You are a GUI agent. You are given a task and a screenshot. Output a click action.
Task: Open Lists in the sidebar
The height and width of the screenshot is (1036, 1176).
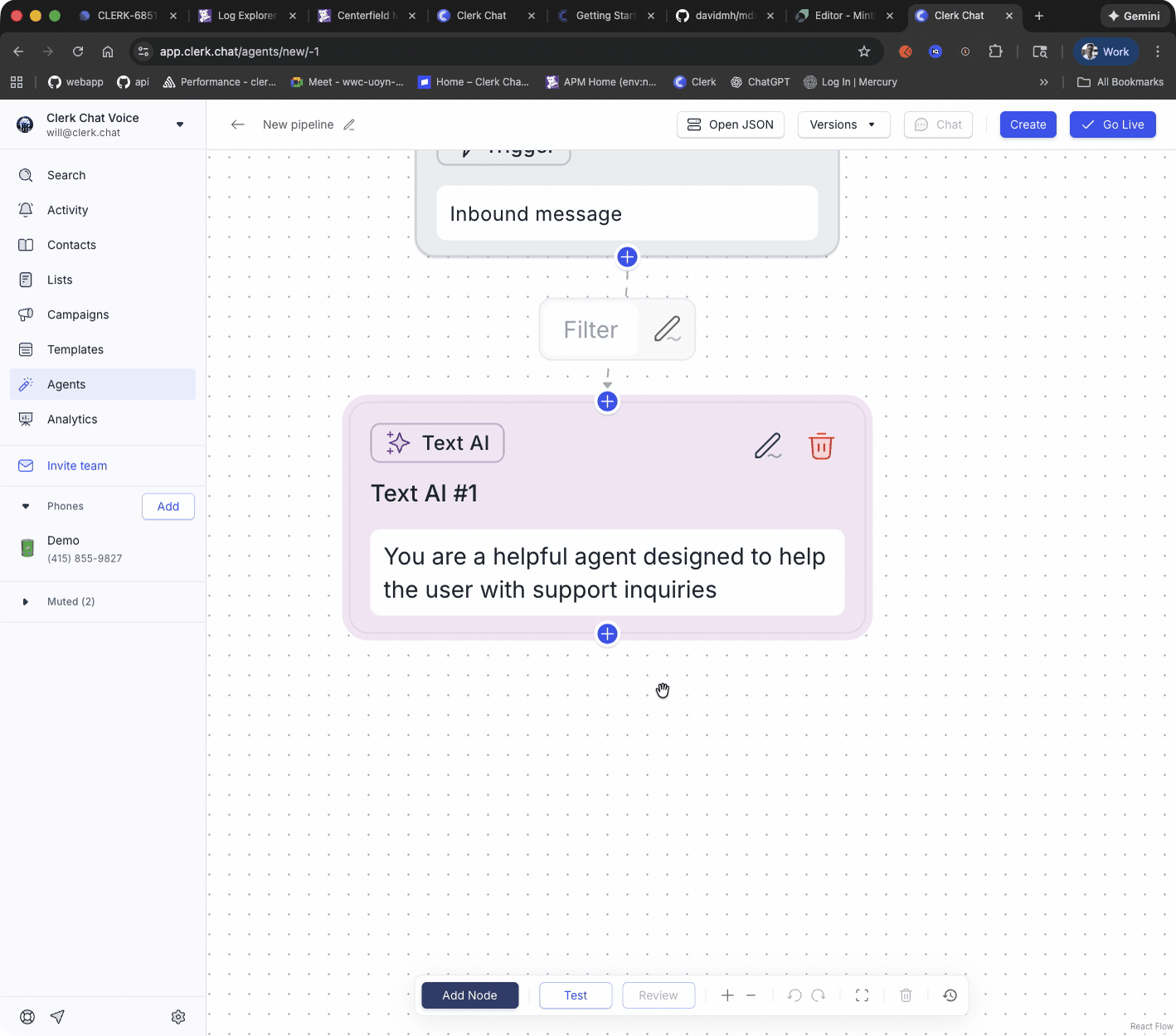coord(103,280)
